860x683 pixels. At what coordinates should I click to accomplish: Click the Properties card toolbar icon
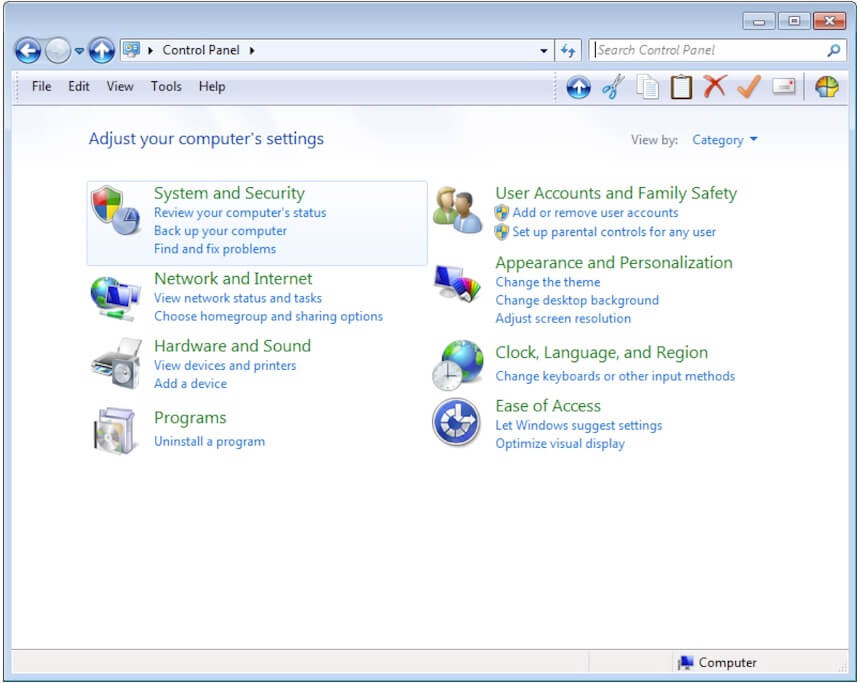[x=784, y=87]
